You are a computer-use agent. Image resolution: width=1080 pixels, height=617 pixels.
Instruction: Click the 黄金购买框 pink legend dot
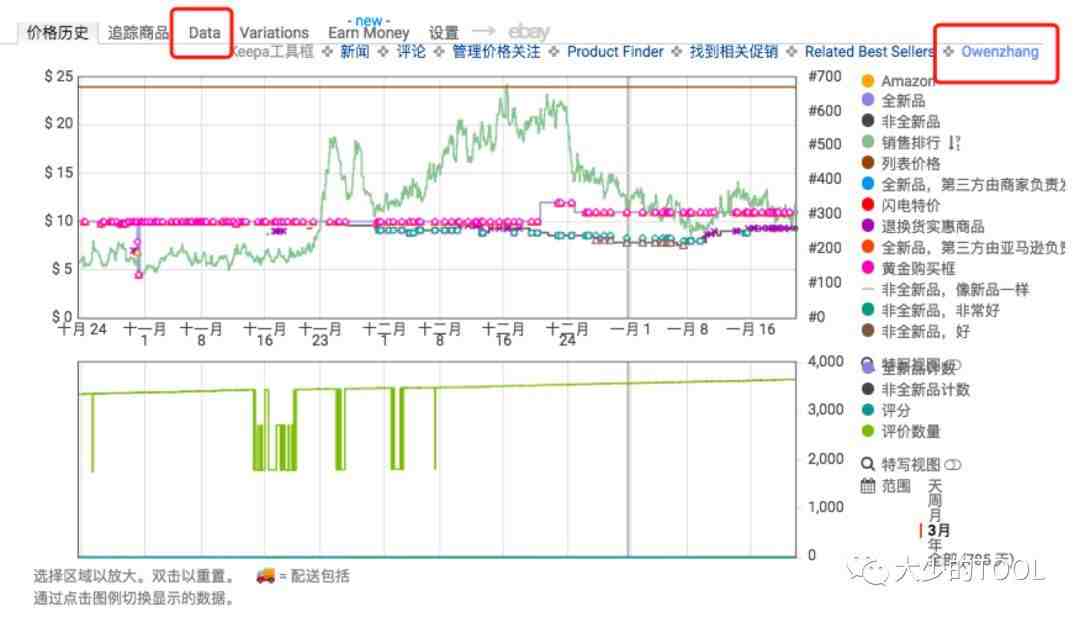click(867, 269)
